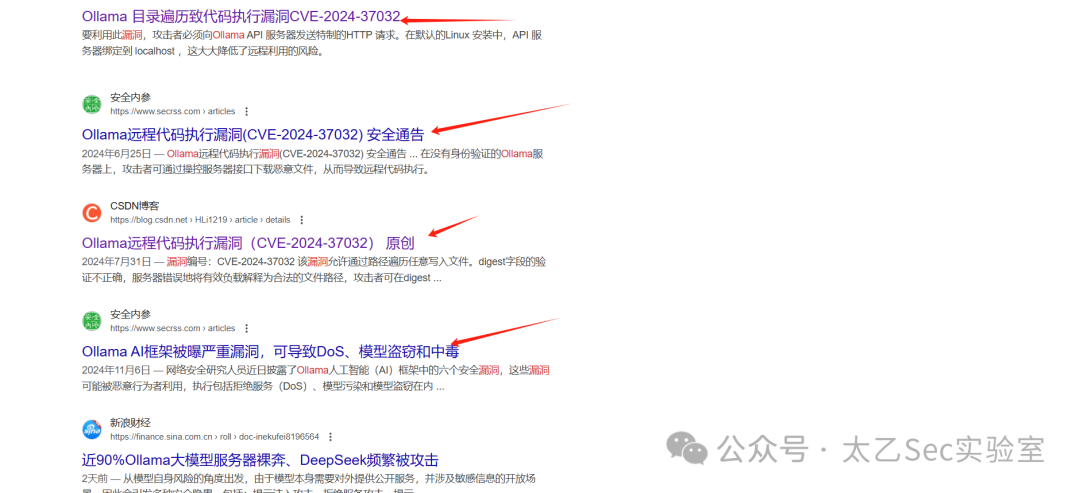Open three-dot menu beside blog.csdn.net URL

tap(301, 220)
